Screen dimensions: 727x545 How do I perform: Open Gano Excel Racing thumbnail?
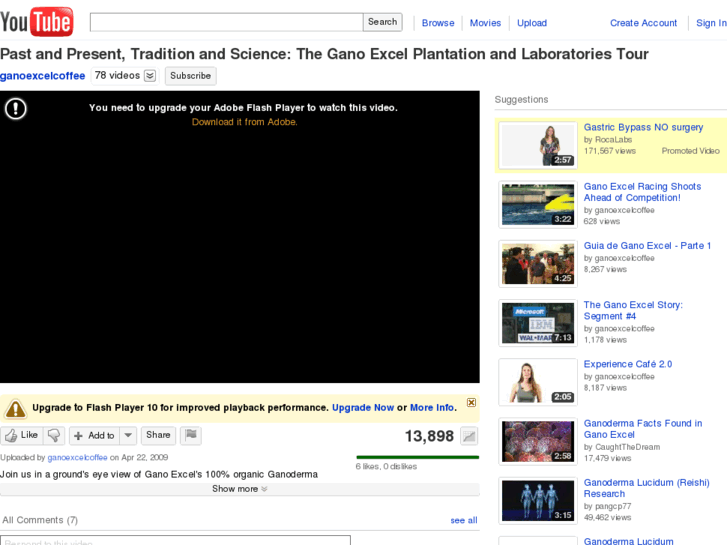(x=538, y=205)
